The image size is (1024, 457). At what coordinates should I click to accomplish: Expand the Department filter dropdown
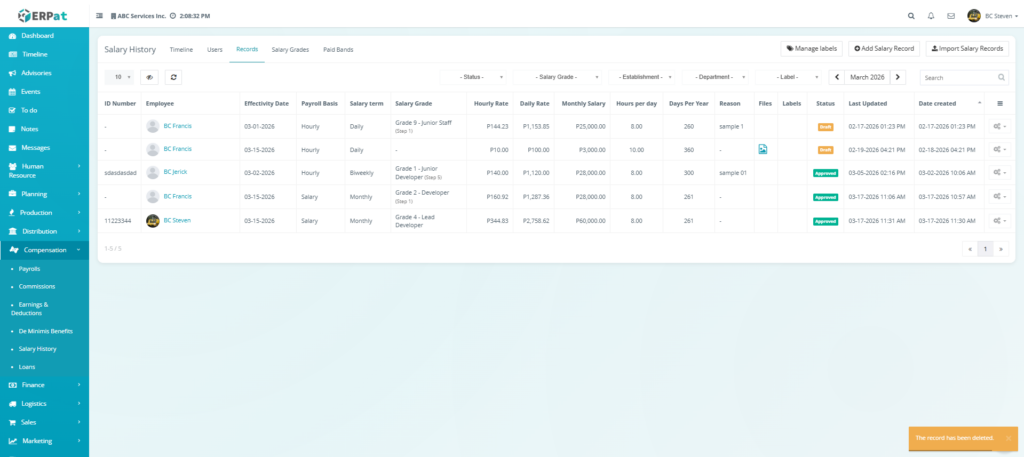(x=715, y=77)
